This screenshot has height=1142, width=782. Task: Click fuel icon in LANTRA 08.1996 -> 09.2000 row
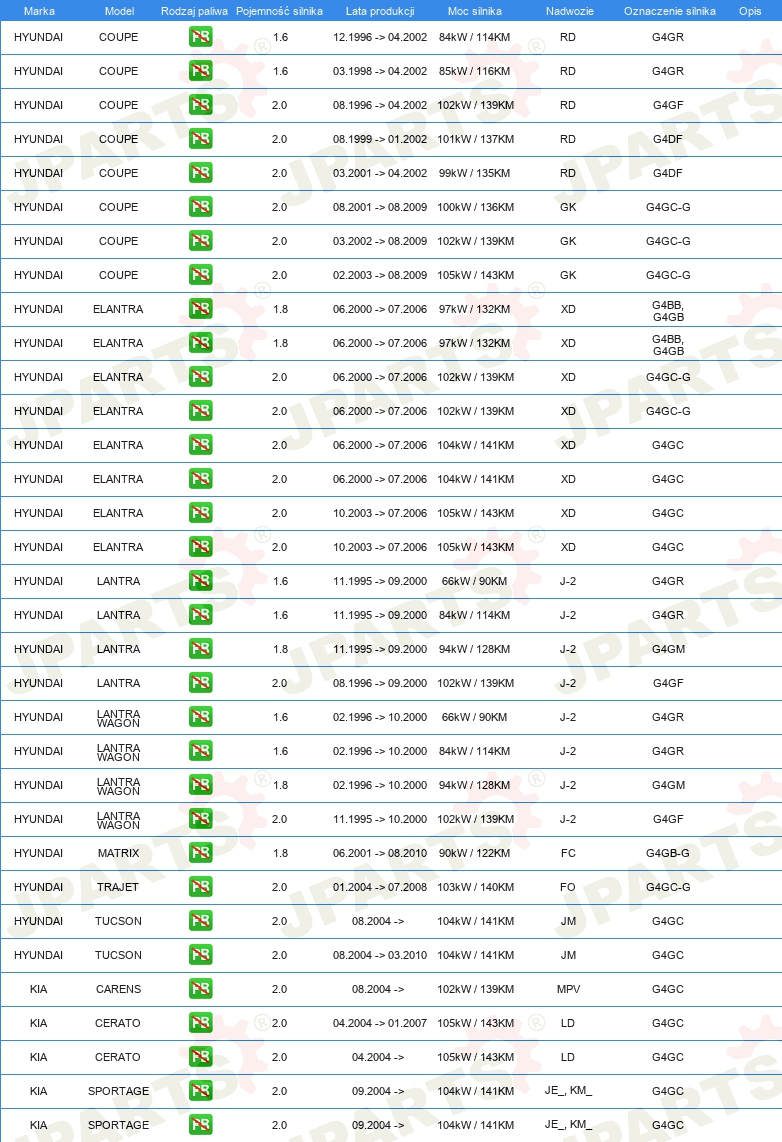click(200, 682)
